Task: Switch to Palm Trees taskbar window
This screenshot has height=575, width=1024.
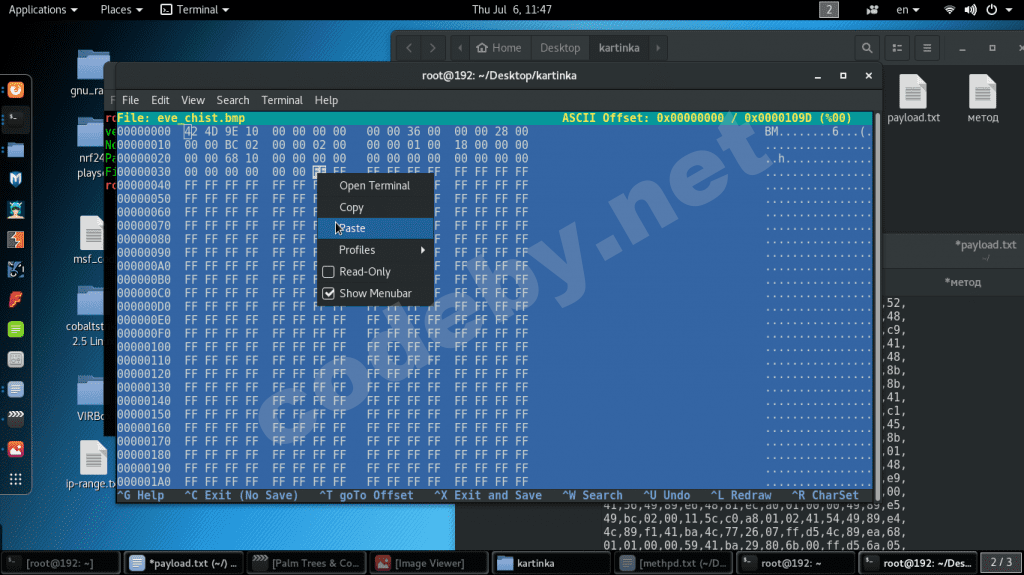Action: (x=306, y=563)
